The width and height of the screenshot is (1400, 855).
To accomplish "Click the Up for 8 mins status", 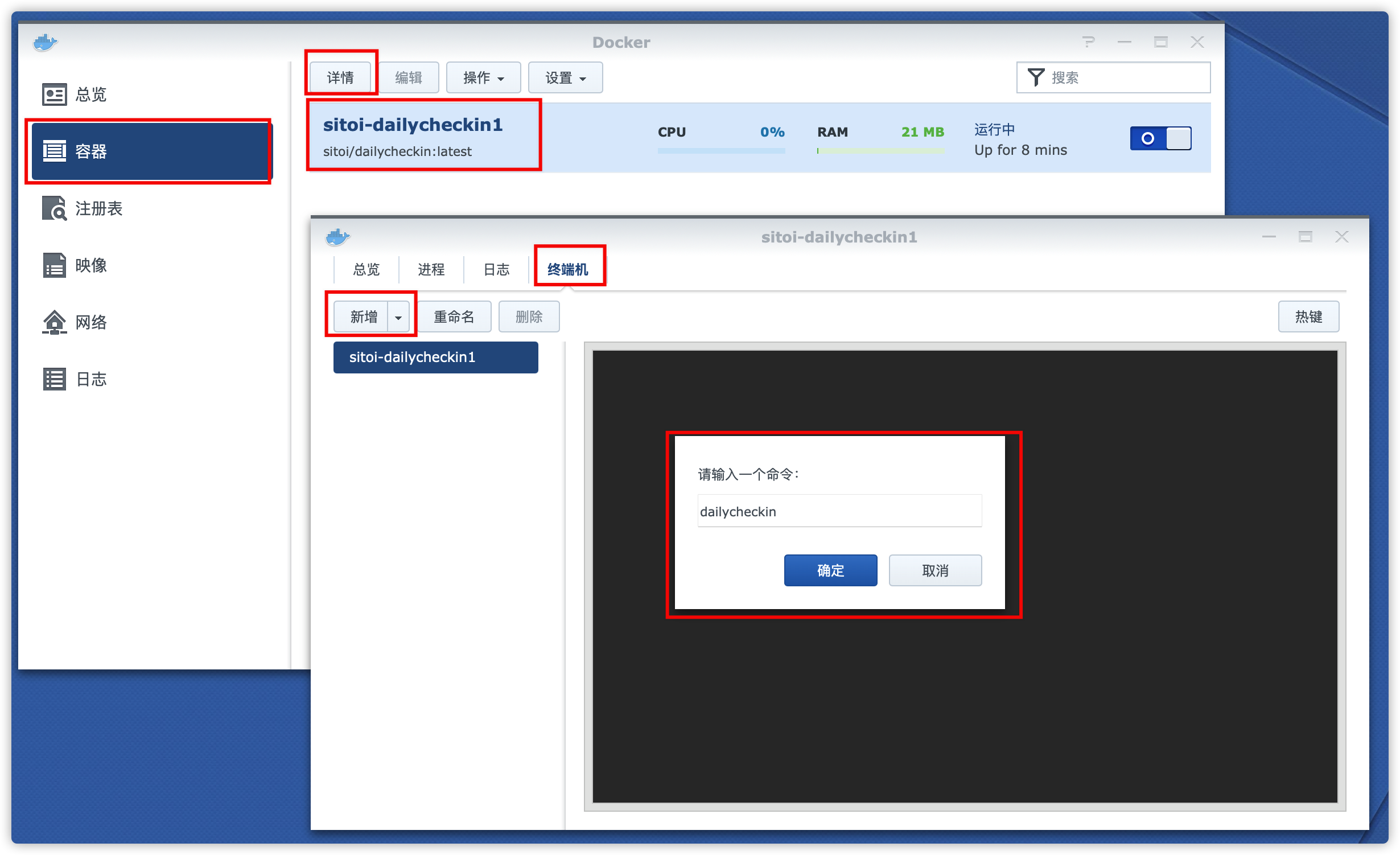I will [1020, 150].
